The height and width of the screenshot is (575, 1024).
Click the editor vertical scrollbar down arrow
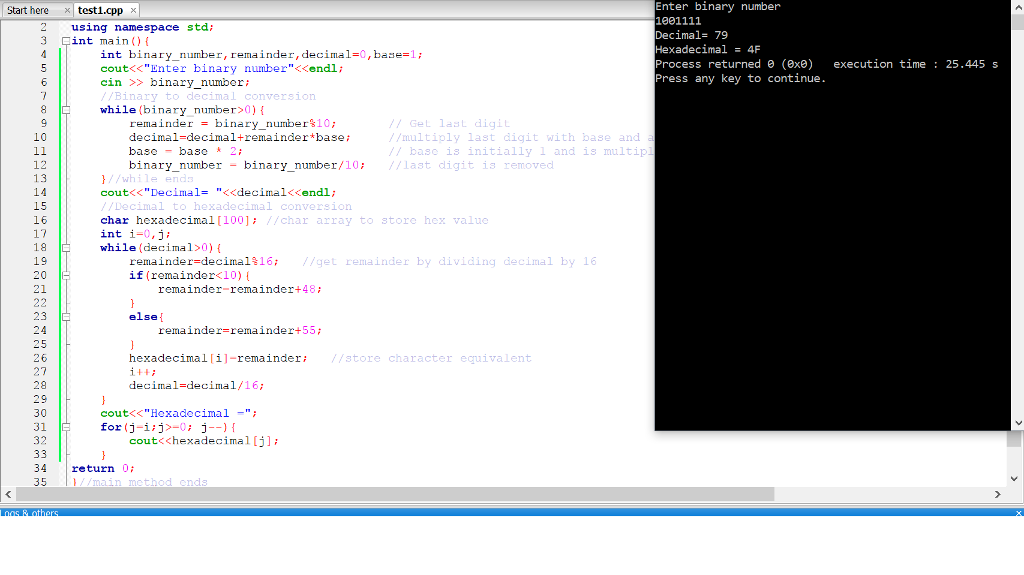tap(1014, 478)
